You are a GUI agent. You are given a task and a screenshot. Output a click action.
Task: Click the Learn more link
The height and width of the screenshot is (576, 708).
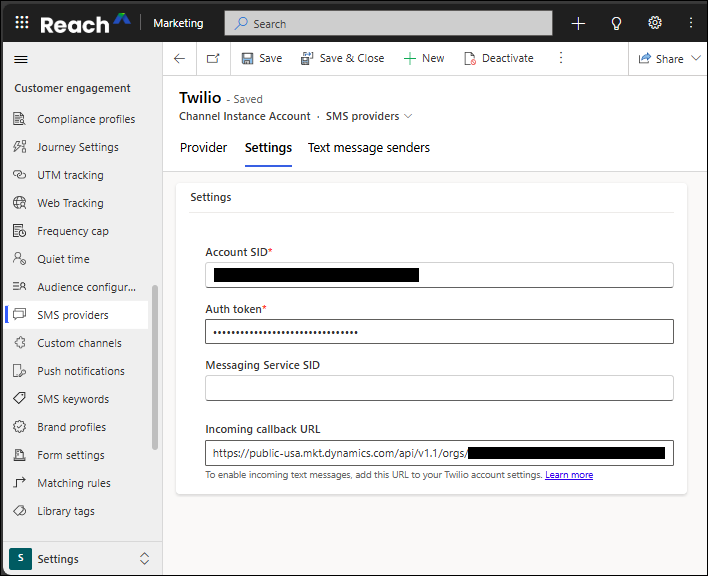click(568, 475)
